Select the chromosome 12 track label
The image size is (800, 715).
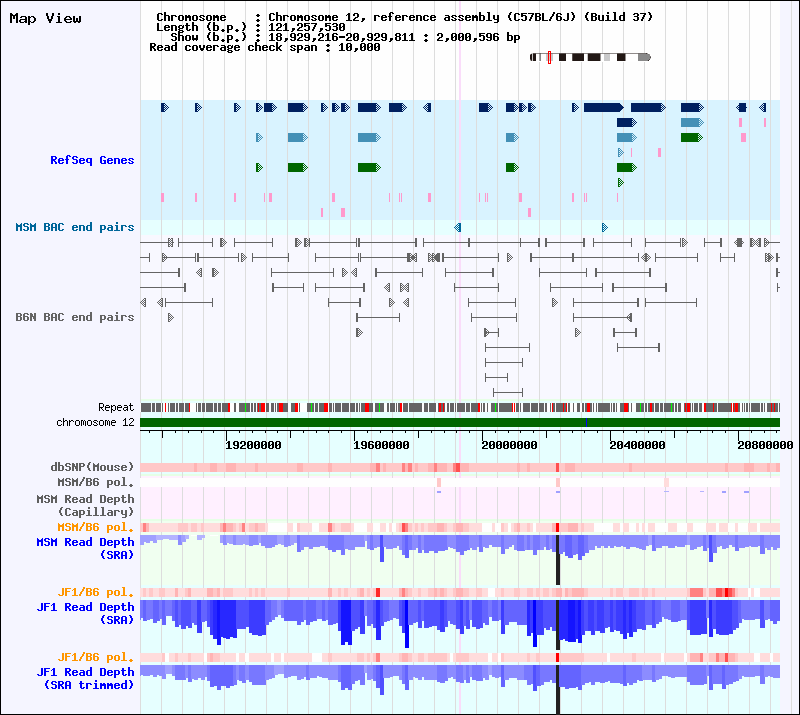click(x=95, y=422)
